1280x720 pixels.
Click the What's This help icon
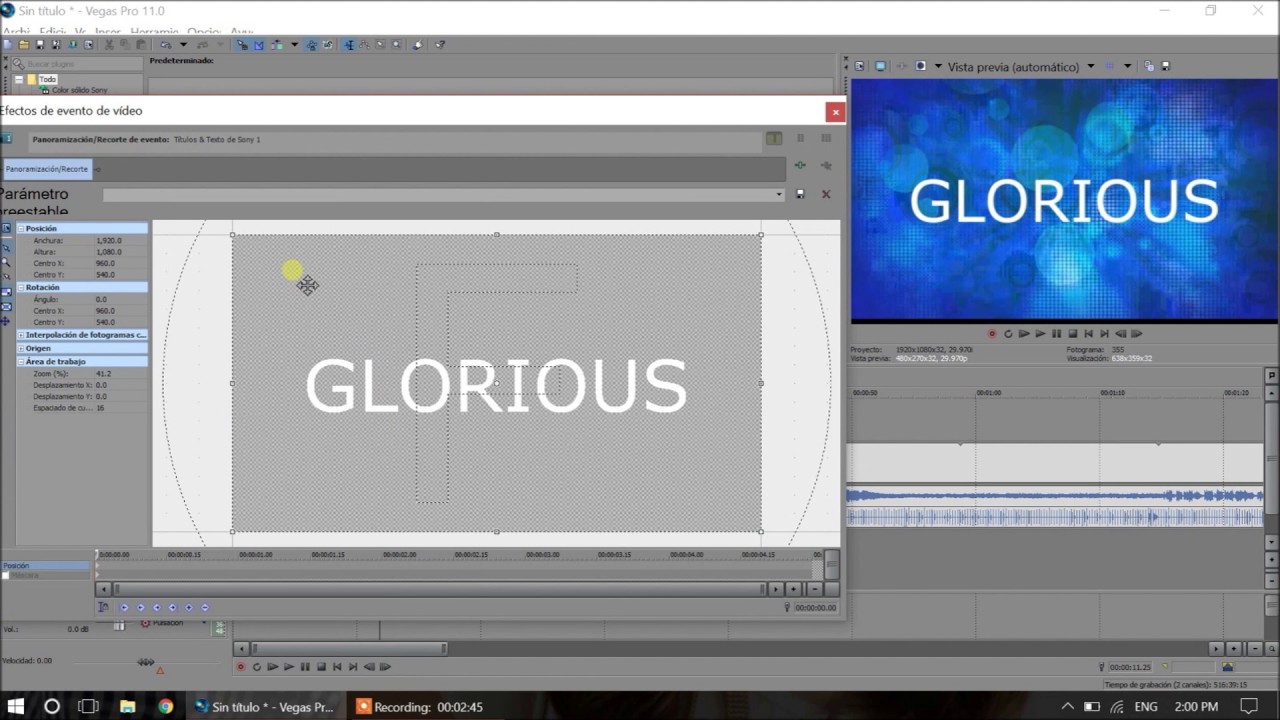click(440, 45)
